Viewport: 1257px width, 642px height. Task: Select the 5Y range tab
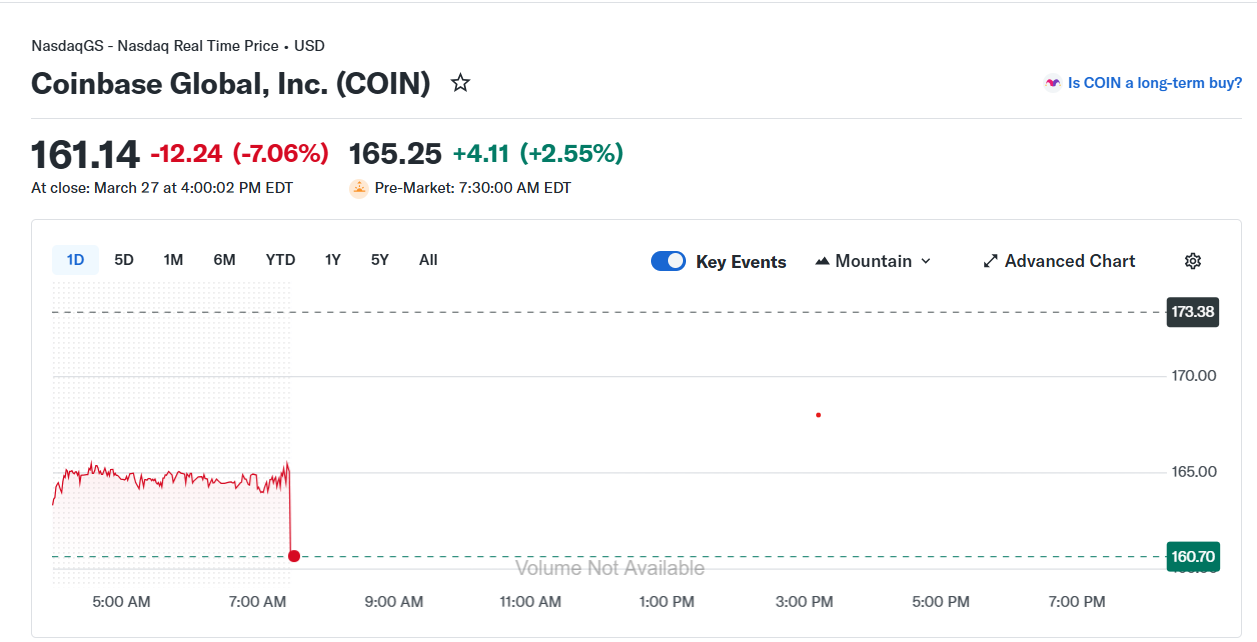pos(379,259)
